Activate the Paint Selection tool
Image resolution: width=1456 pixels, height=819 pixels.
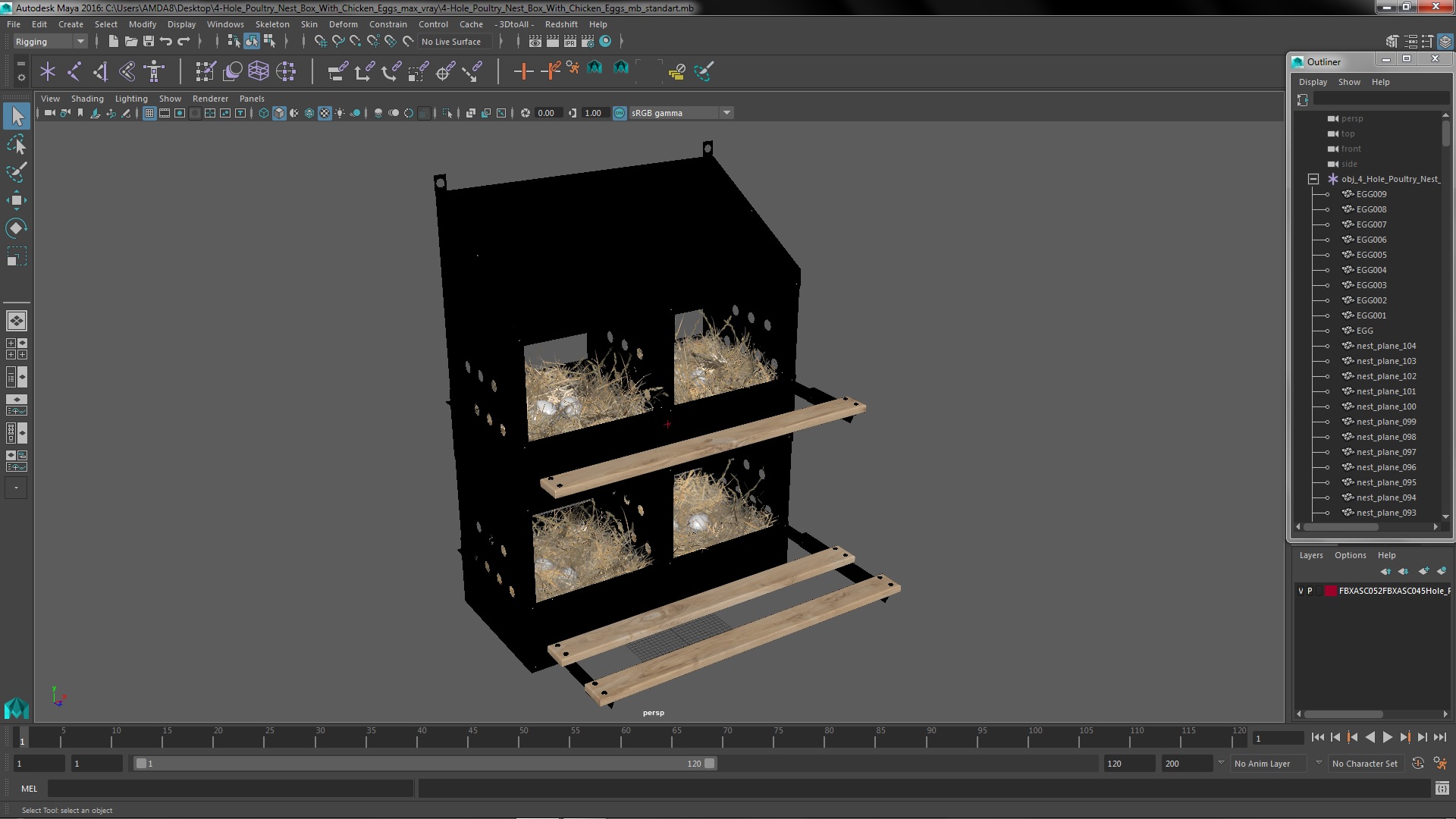pyautogui.click(x=16, y=172)
